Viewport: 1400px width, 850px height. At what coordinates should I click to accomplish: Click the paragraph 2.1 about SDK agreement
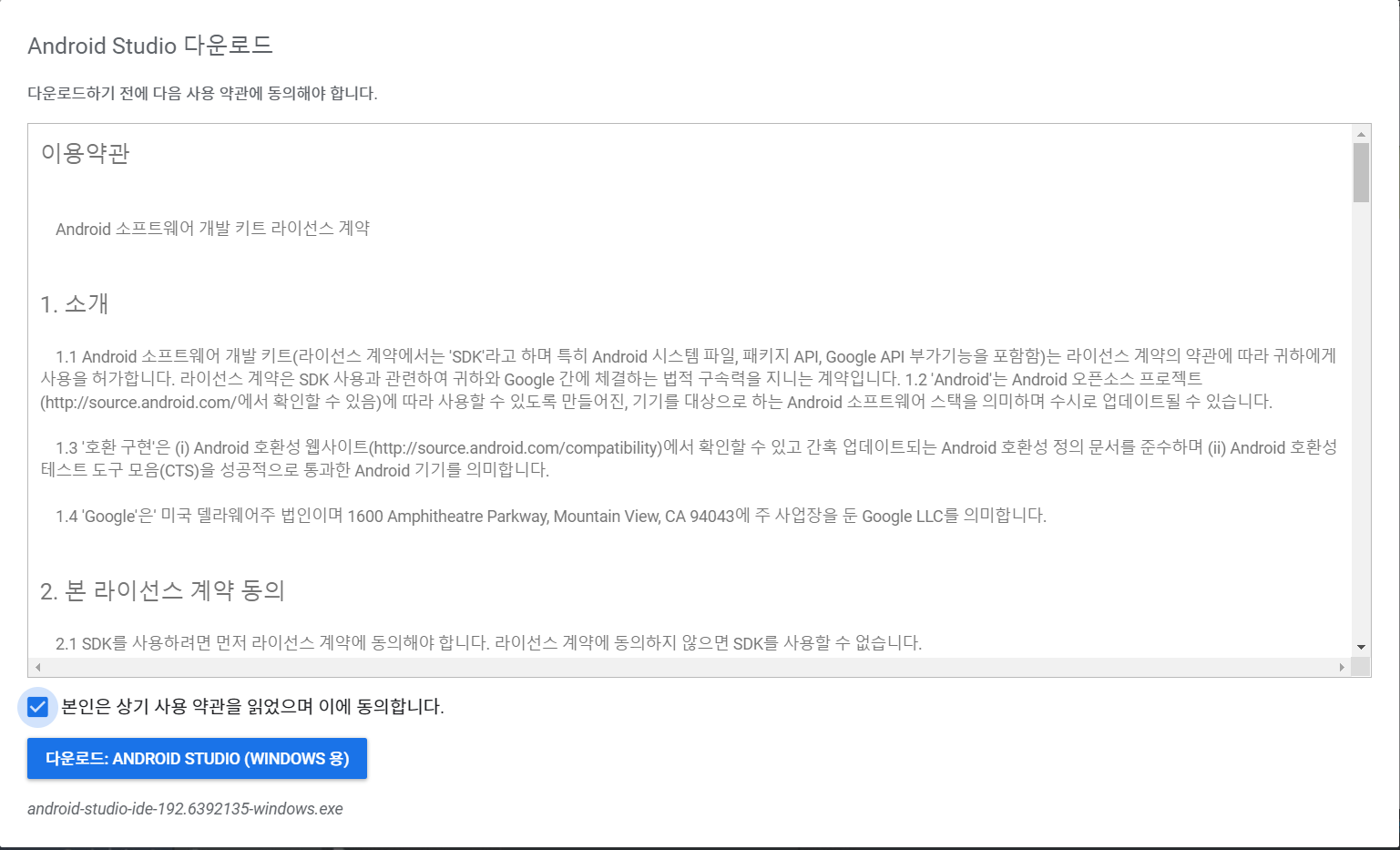pos(489,643)
